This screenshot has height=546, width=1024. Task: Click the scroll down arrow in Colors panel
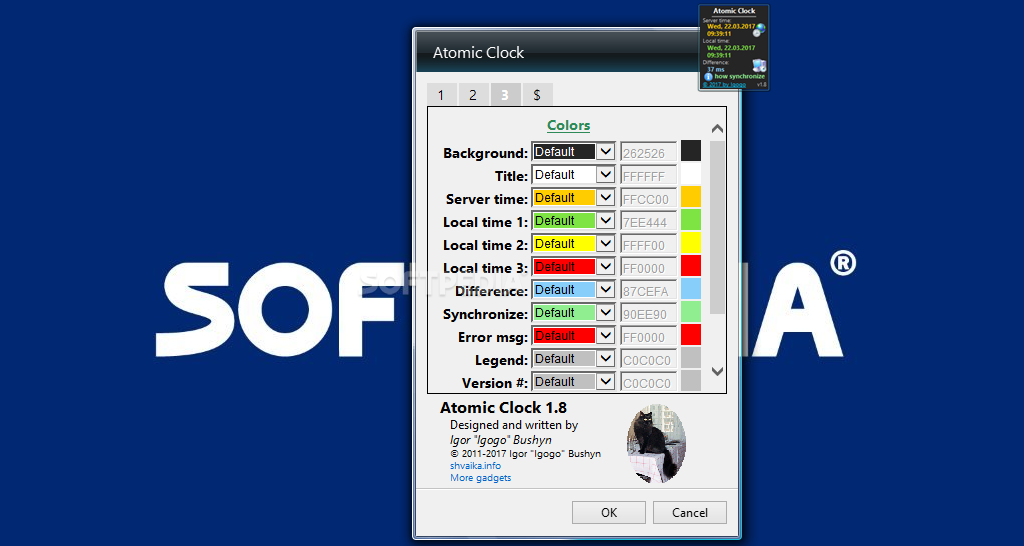(x=717, y=371)
